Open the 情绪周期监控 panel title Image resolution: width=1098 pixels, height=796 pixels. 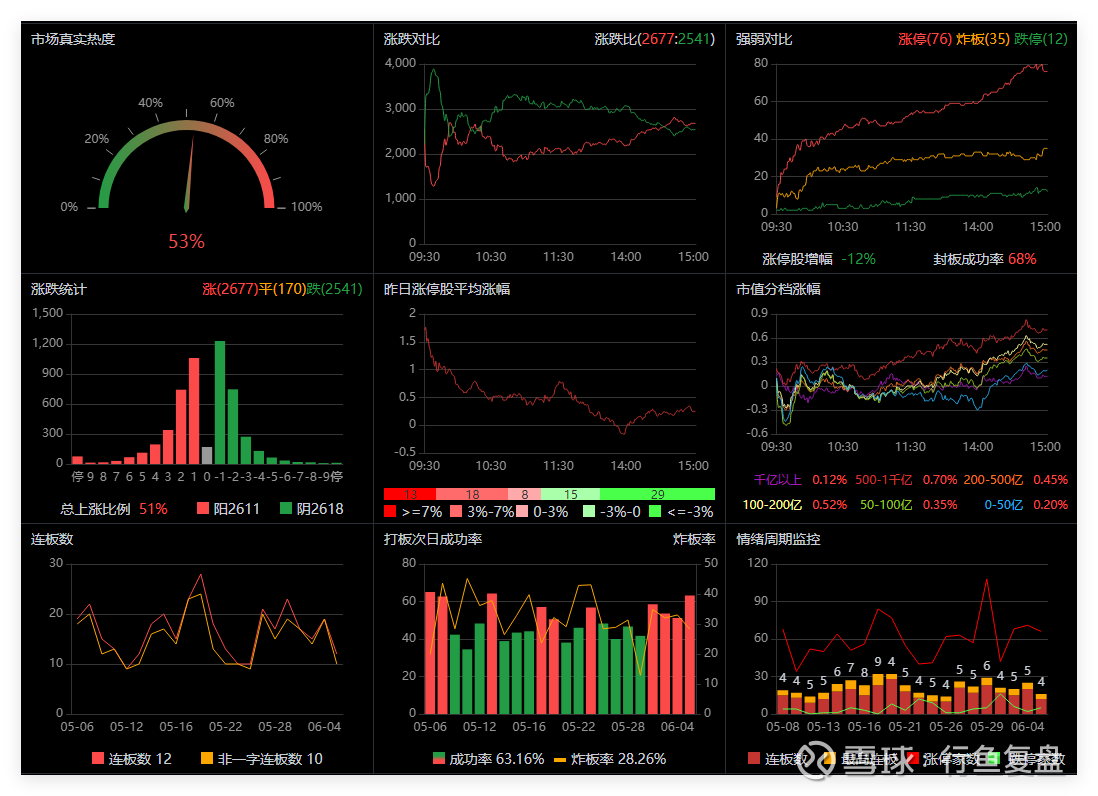(x=778, y=539)
